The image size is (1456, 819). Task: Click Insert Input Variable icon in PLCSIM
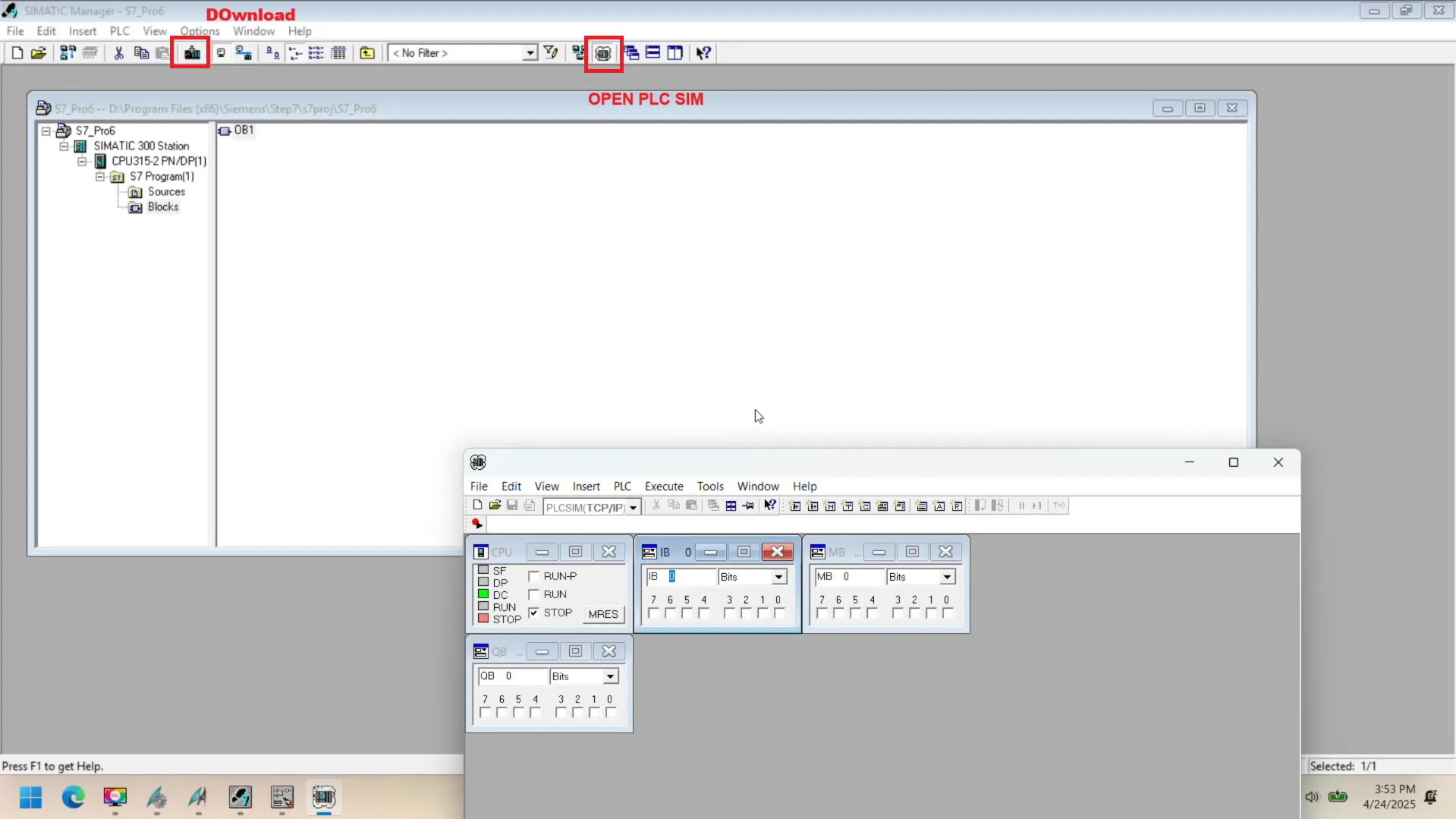click(795, 506)
